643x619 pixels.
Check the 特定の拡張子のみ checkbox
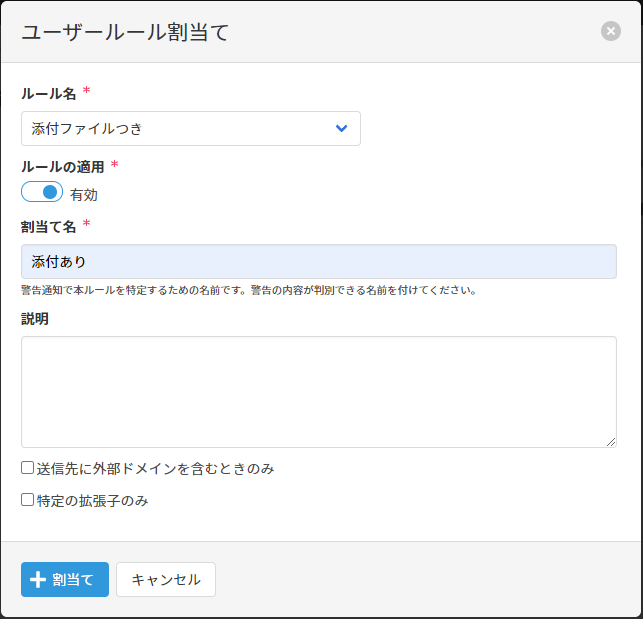click(28, 499)
